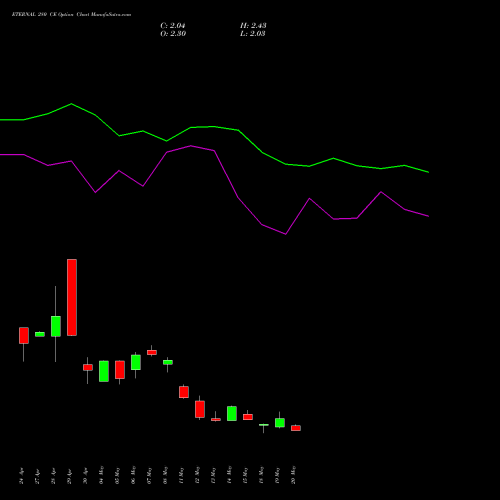Click the low value 'L: 2.03'
The image size is (500, 500).
[253, 34]
